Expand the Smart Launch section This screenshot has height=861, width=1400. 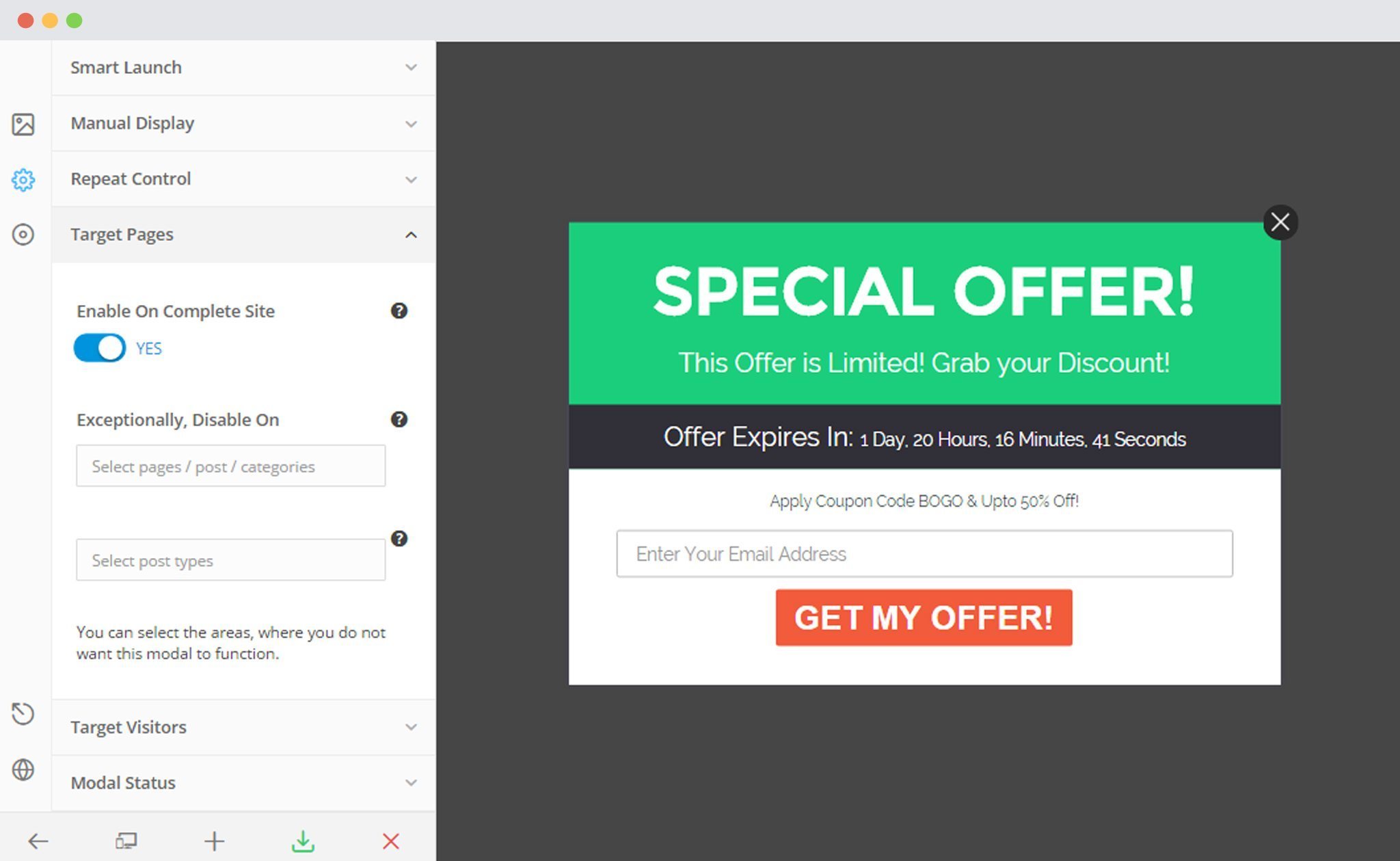coord(244,67)
